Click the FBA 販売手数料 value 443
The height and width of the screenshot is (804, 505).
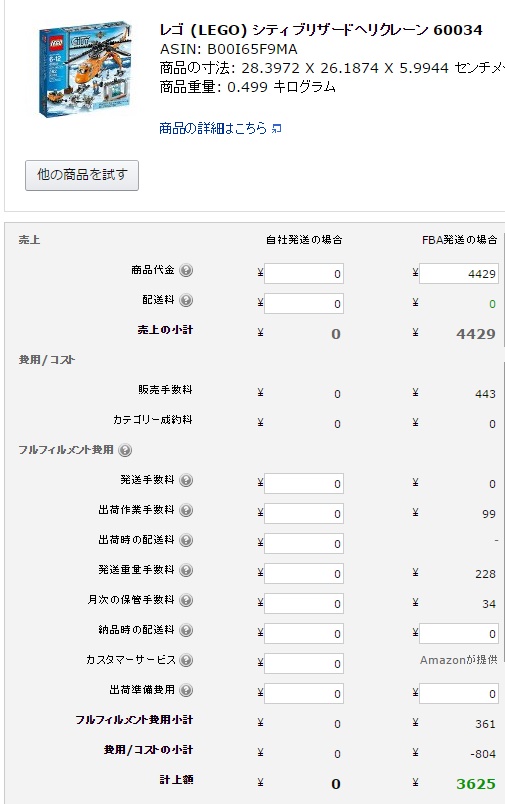(x=485, y=394)
